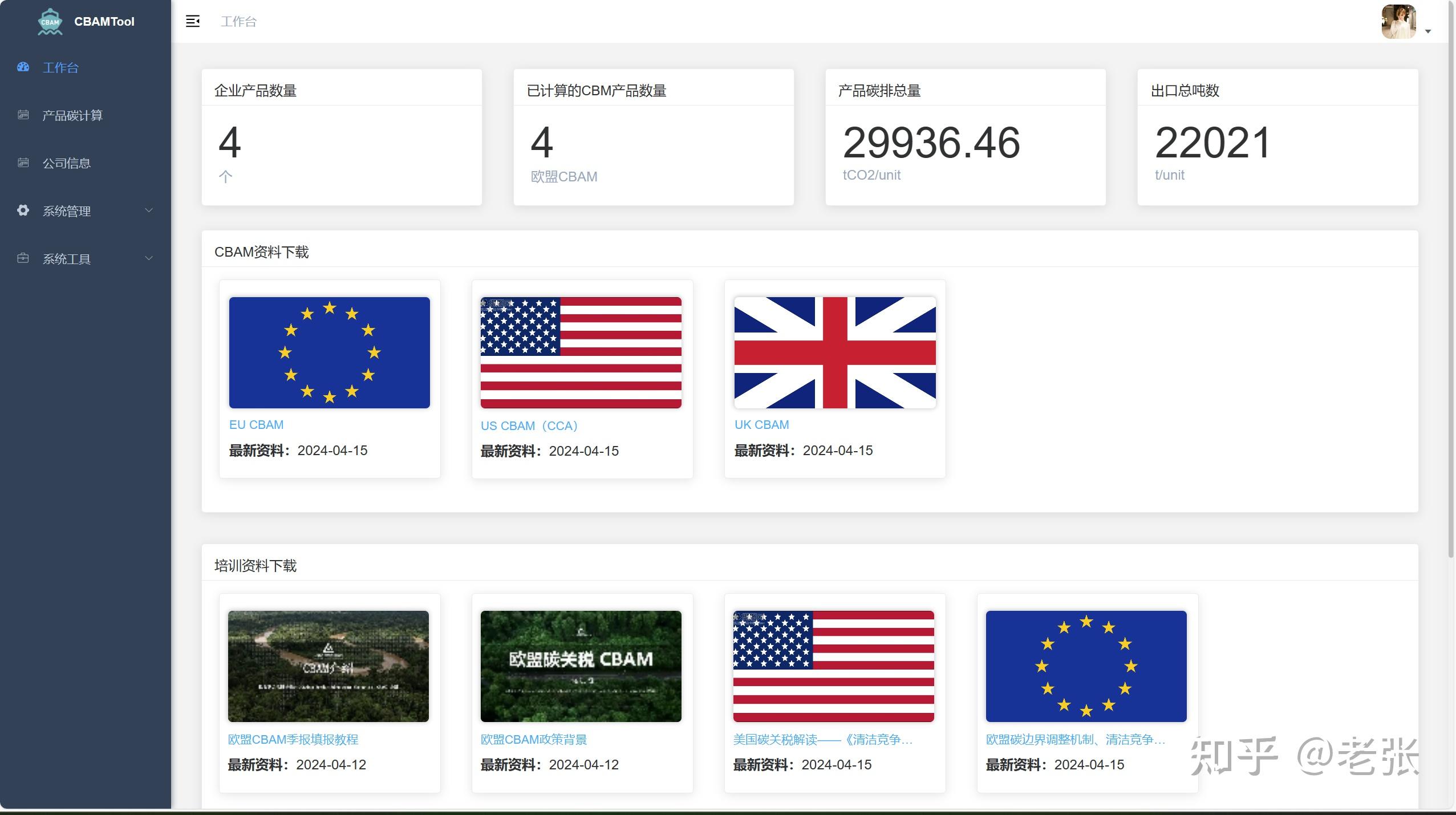This screenshot has height=815, width=1456.
Task: Open 公司信息 menu item
Action: coord(67,164)
